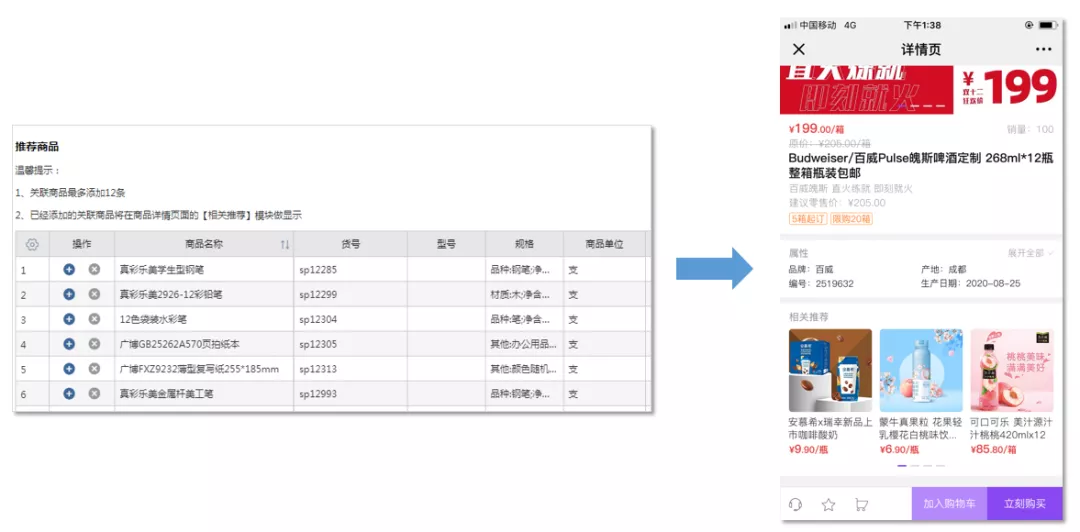Screen dimensions: 1080x532
Task: Delete 真彩乐美金属杆美工笔 row via x icon
Action: click(94, 393)
